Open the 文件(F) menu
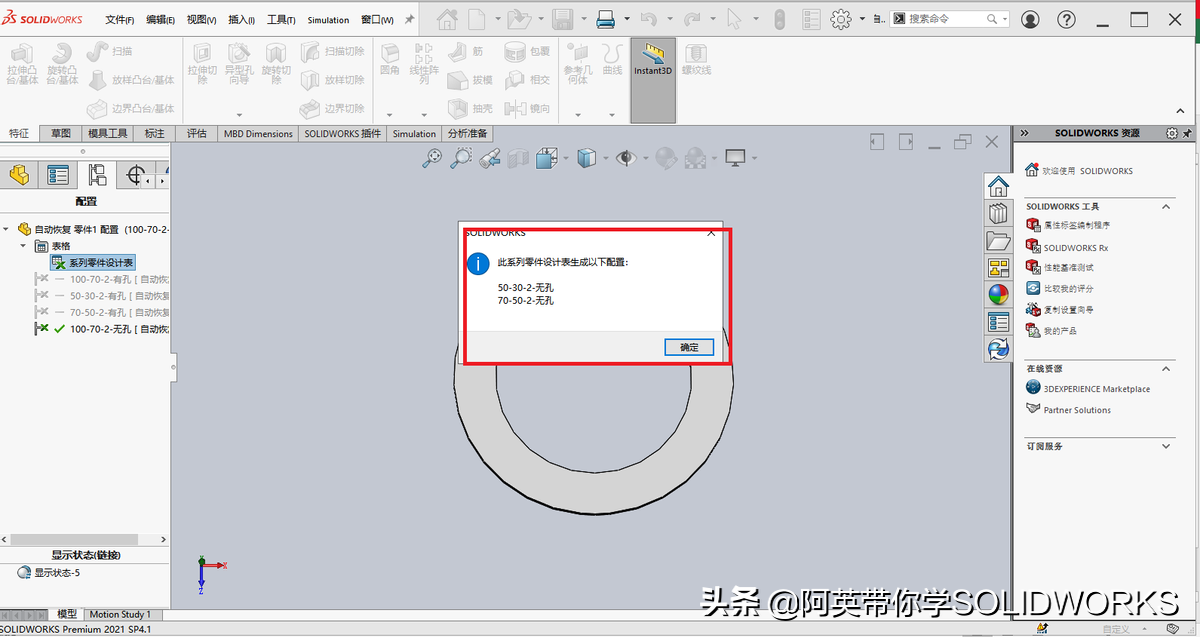 [120, 20]
